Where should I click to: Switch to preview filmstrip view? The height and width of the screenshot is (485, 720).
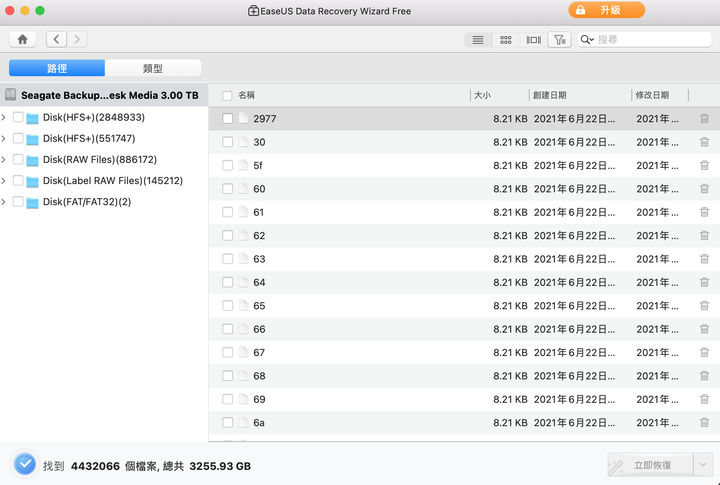[x=533, y=40]
